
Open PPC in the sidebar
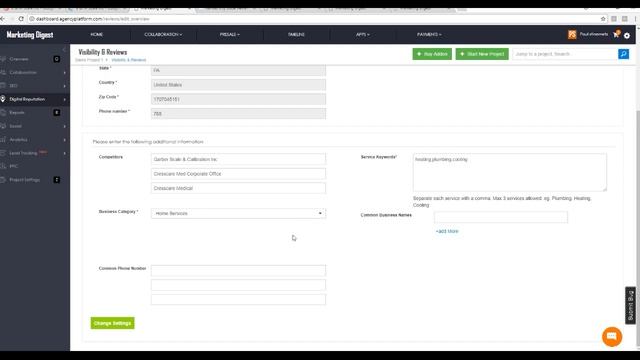(x=13, y=166)
